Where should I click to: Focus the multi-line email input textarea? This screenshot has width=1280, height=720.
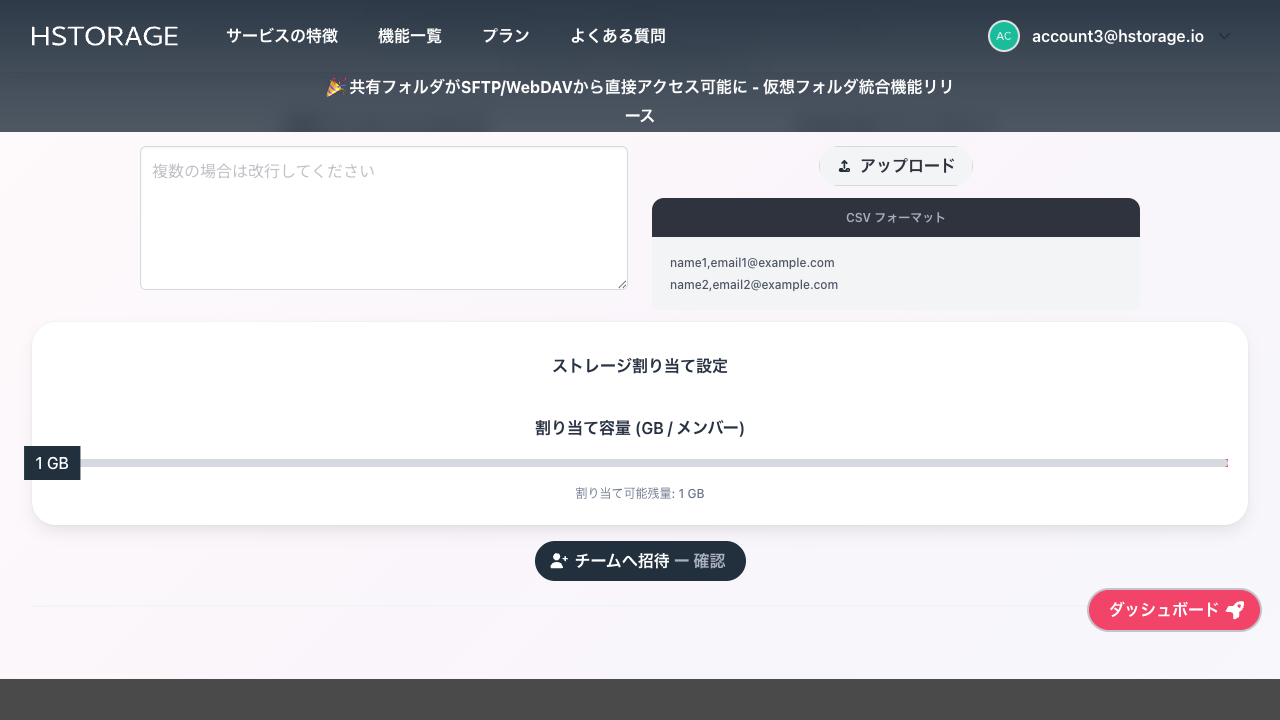pyautogui.click(x=384, y=218)
